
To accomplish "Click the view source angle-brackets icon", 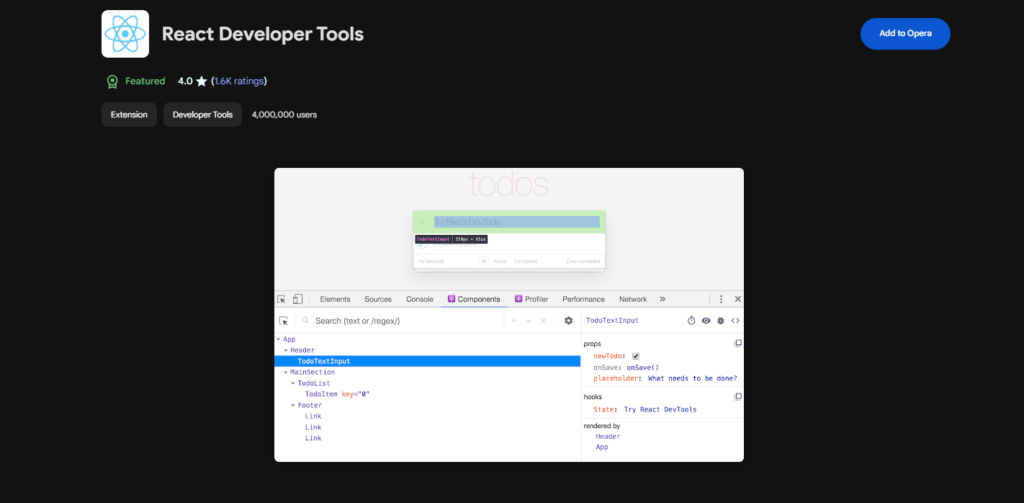I will click(x=735, y=321).
